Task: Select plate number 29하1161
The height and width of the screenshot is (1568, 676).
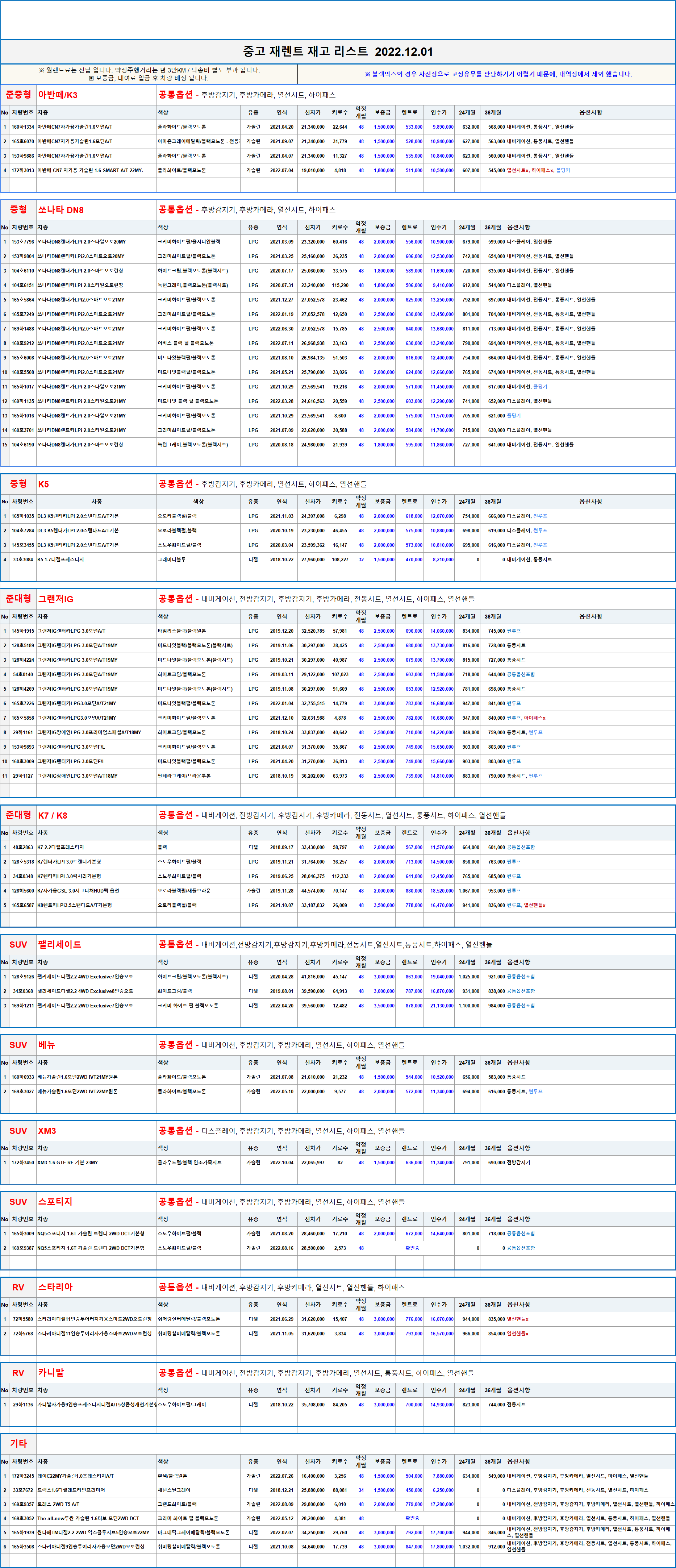Action: [22, 732]
